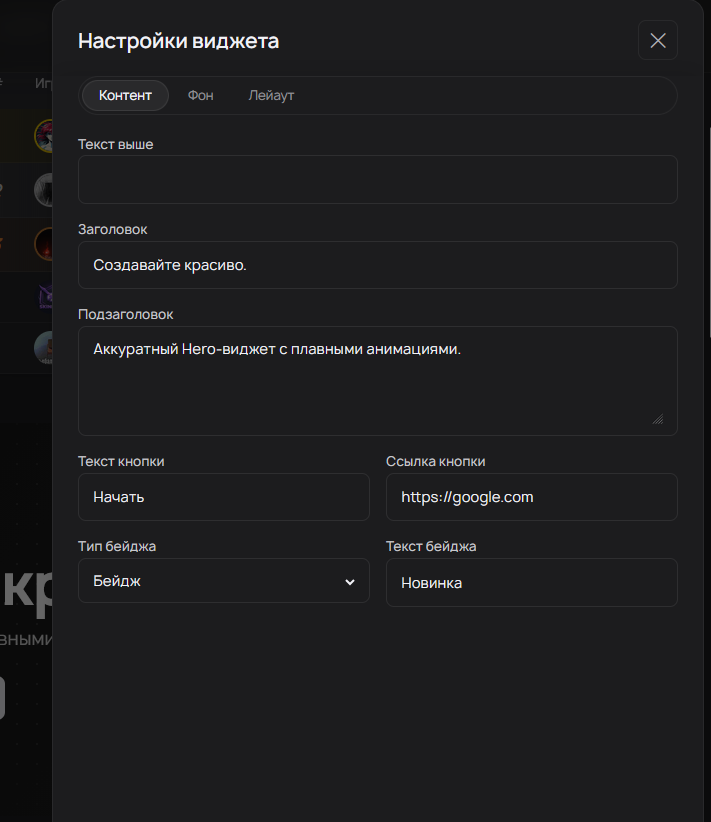Click the red-haired avatar with yellow ring
Screen dimensions: 711x822
tap(46, 134)
